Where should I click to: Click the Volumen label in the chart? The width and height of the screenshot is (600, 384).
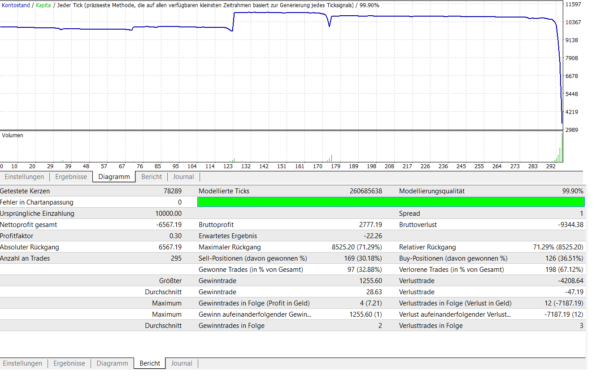tap(13, 135)
